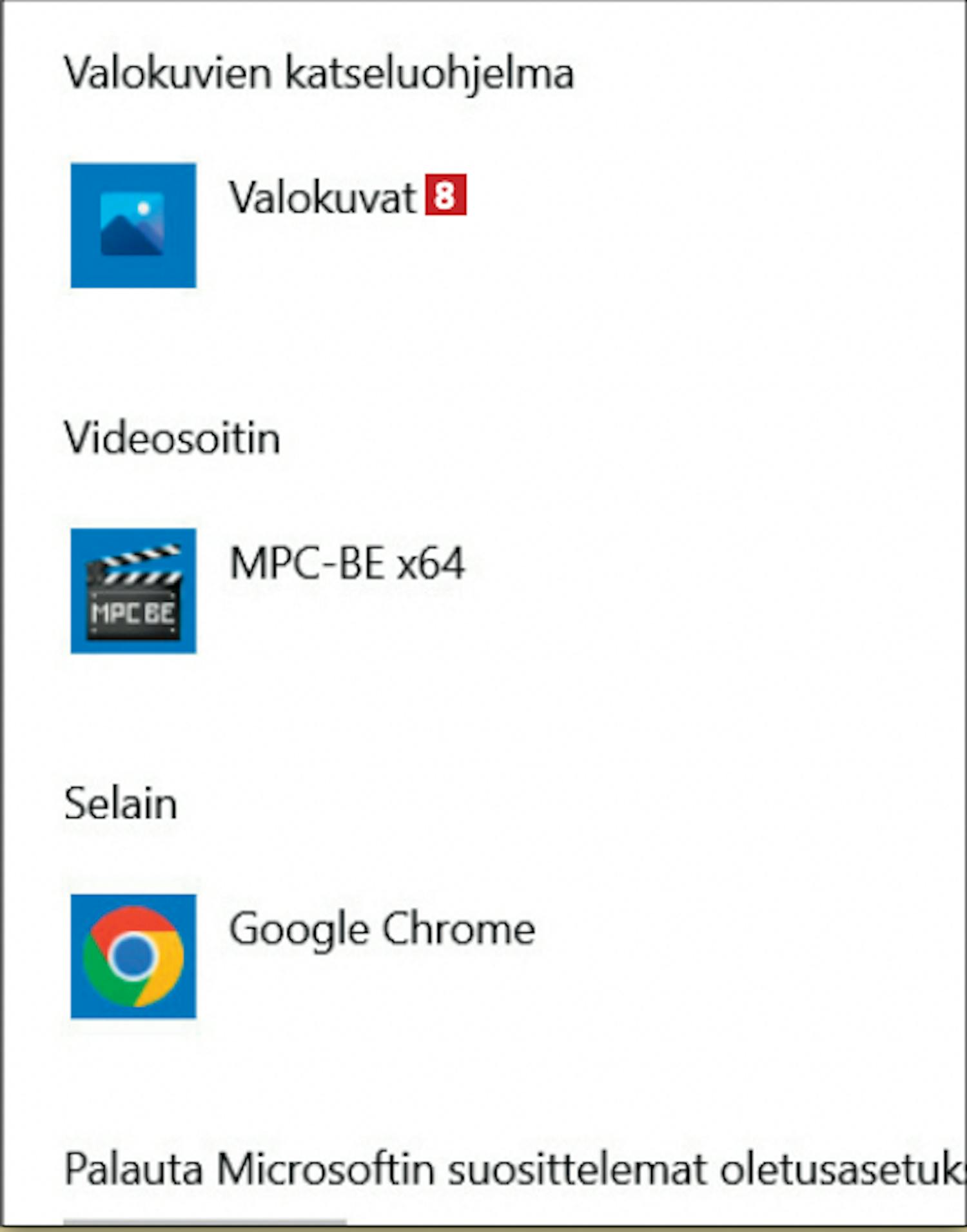Click the MPC-BE clapperboard icon
The width and height of the screenshot is (967, 1232).
[133, 591]
